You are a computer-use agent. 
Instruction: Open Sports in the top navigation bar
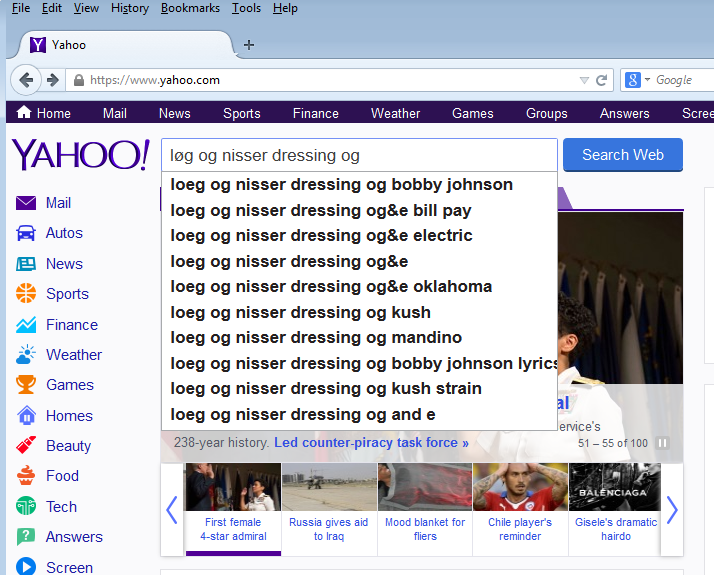(x=242, y=113)
